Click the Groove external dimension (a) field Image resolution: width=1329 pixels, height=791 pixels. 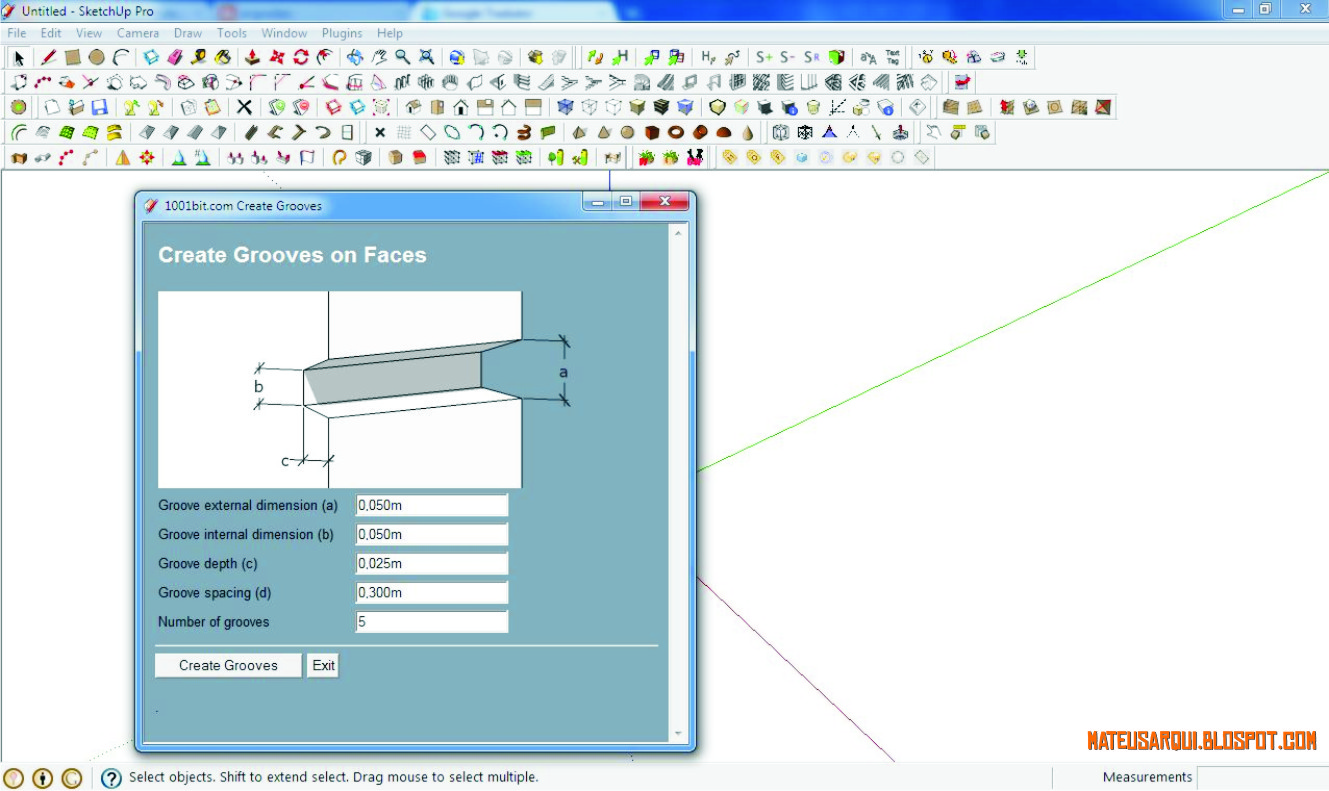coord(432,505)
